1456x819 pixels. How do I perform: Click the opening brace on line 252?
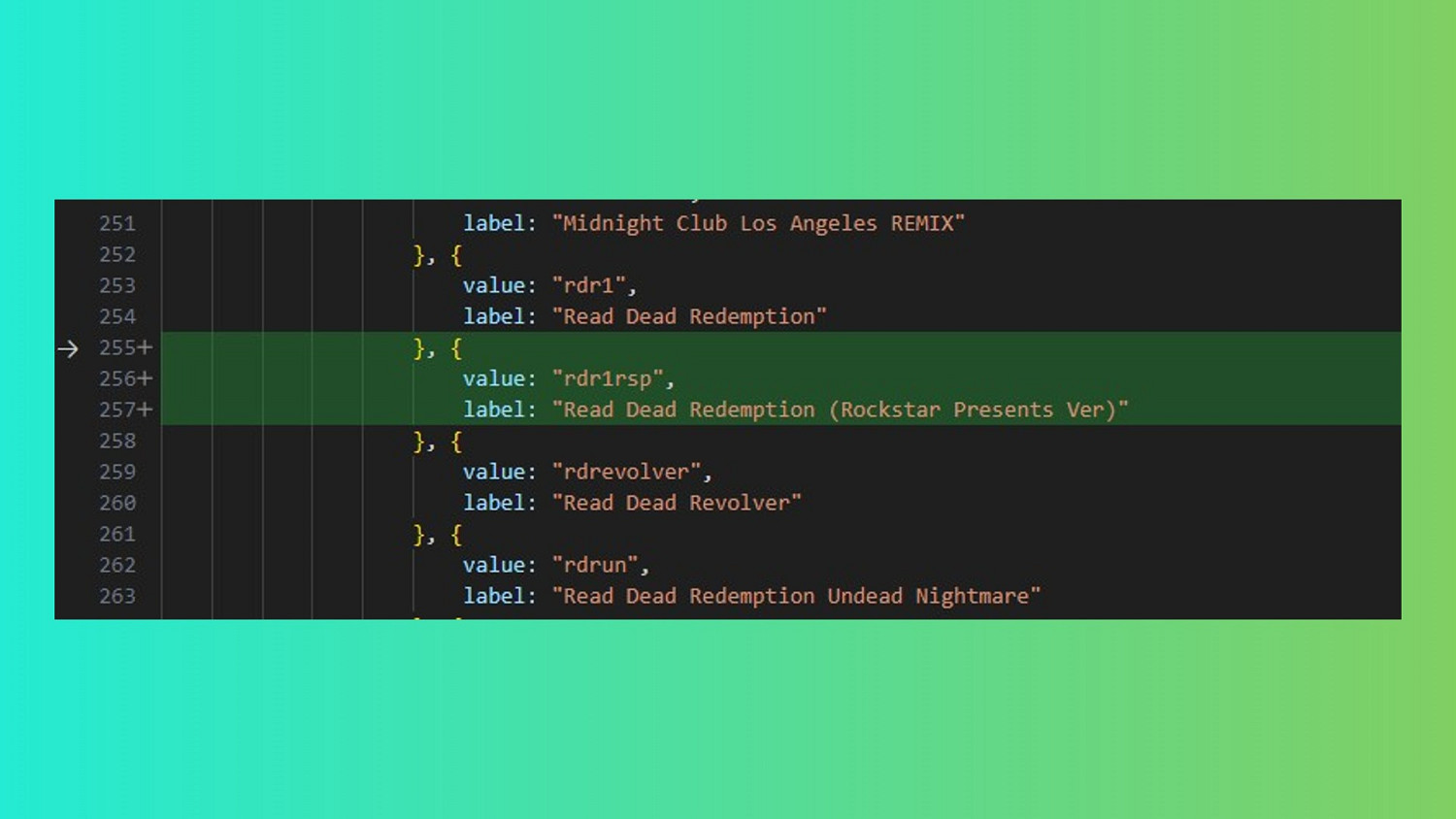point(456,255)
